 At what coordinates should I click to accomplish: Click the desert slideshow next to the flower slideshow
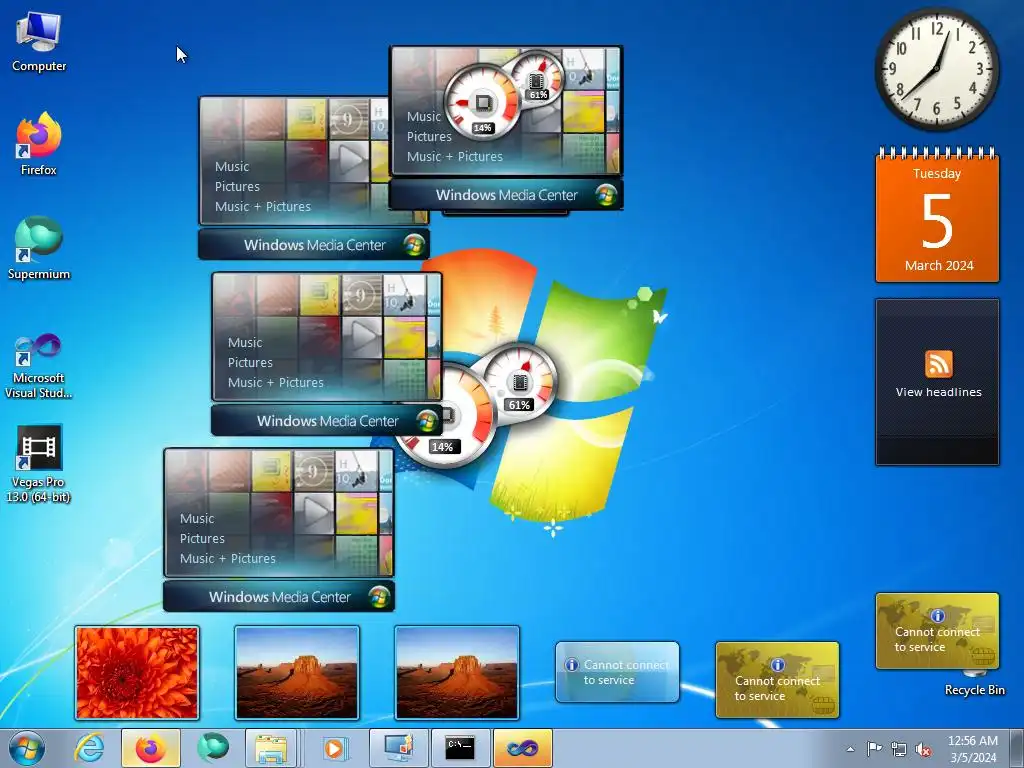point(296,673)
